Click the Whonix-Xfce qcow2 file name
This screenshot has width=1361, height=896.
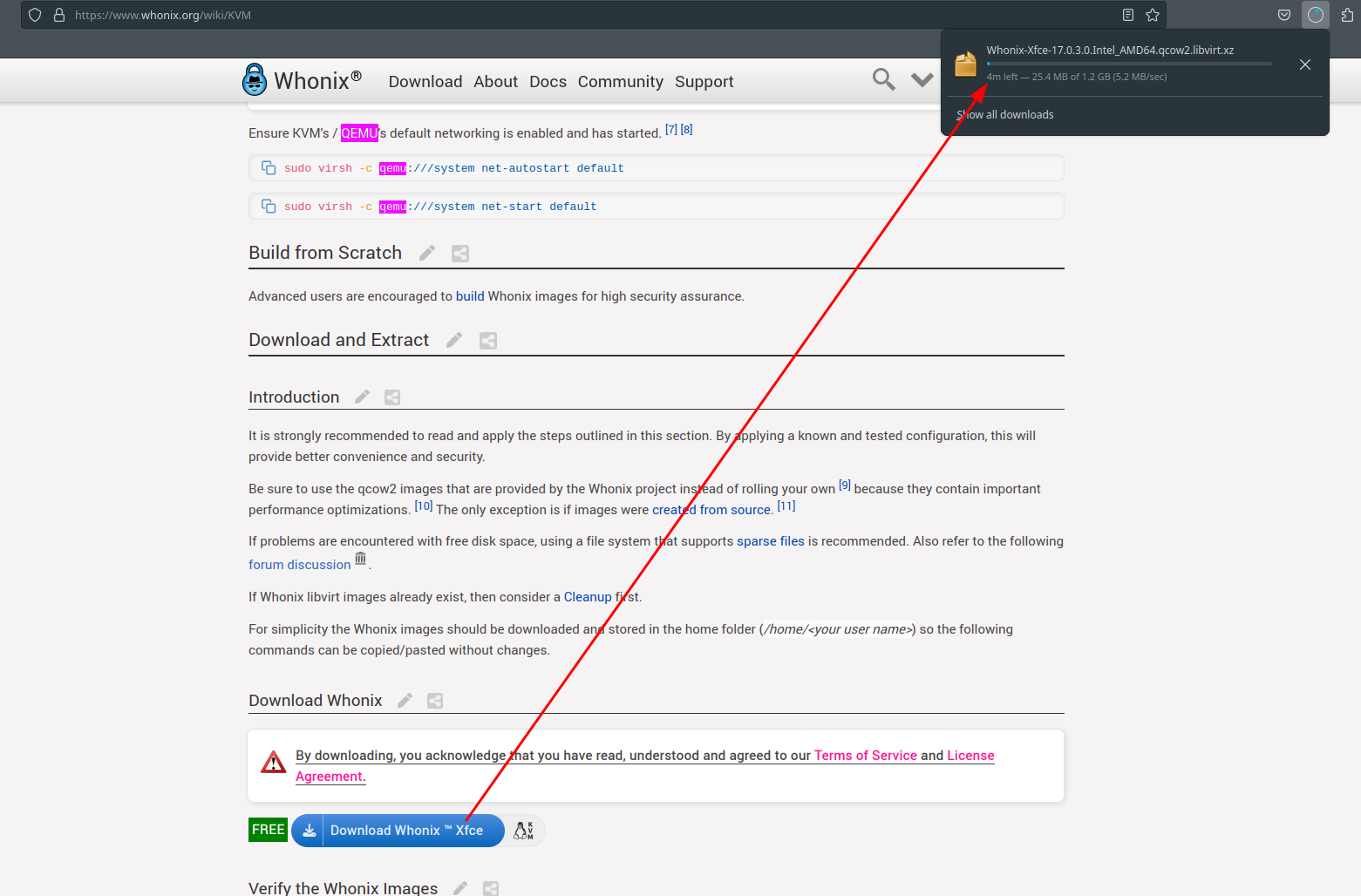pos(1110,51)
